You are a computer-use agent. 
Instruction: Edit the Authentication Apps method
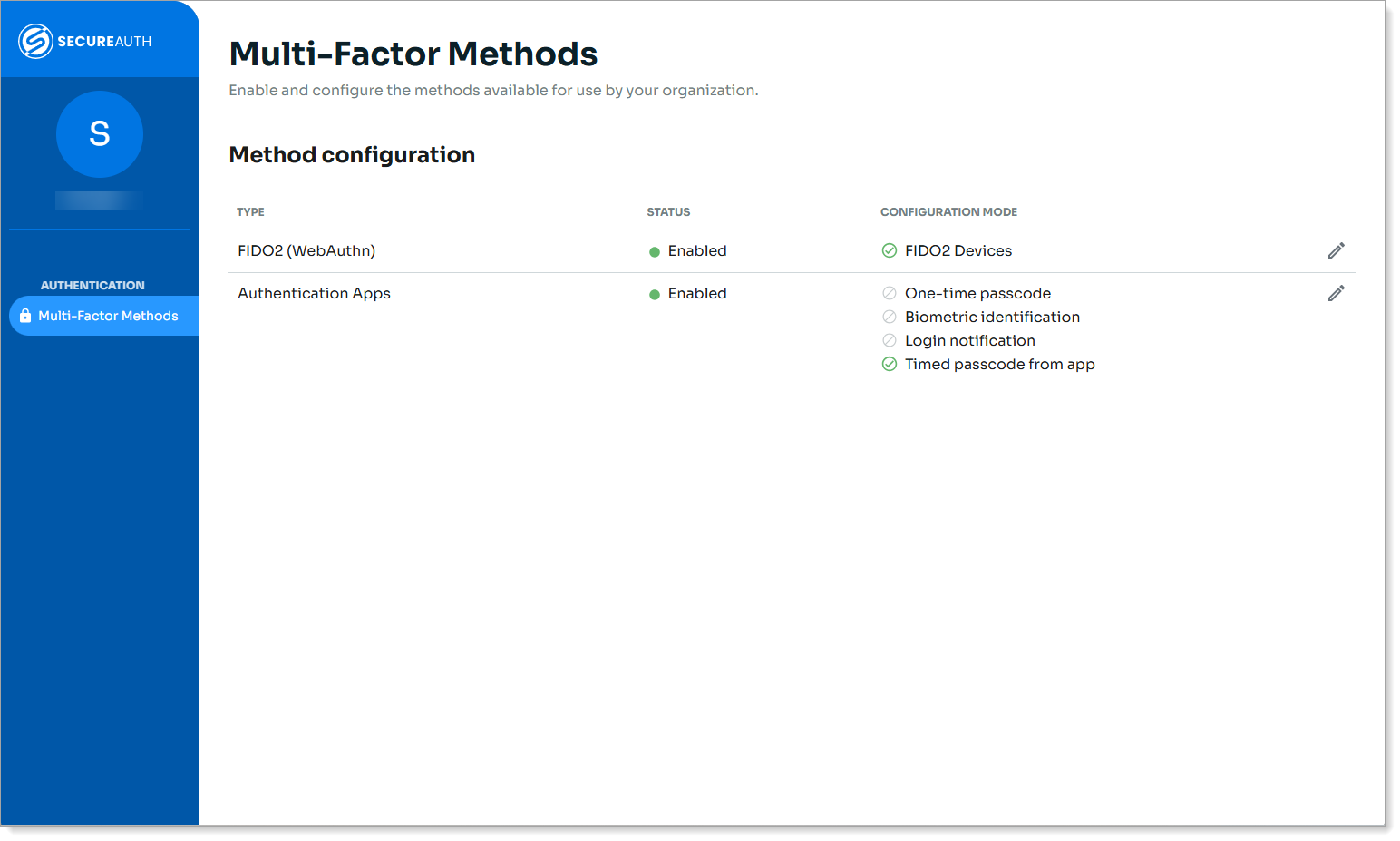(x=1336, y=294)
